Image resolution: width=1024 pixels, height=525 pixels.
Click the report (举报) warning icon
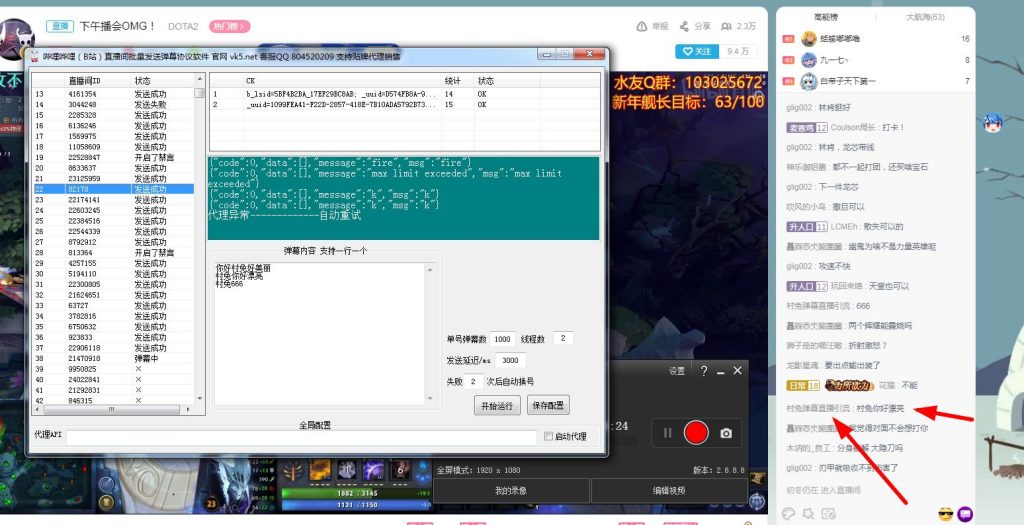pyautogui.click(x=641, y=26)
